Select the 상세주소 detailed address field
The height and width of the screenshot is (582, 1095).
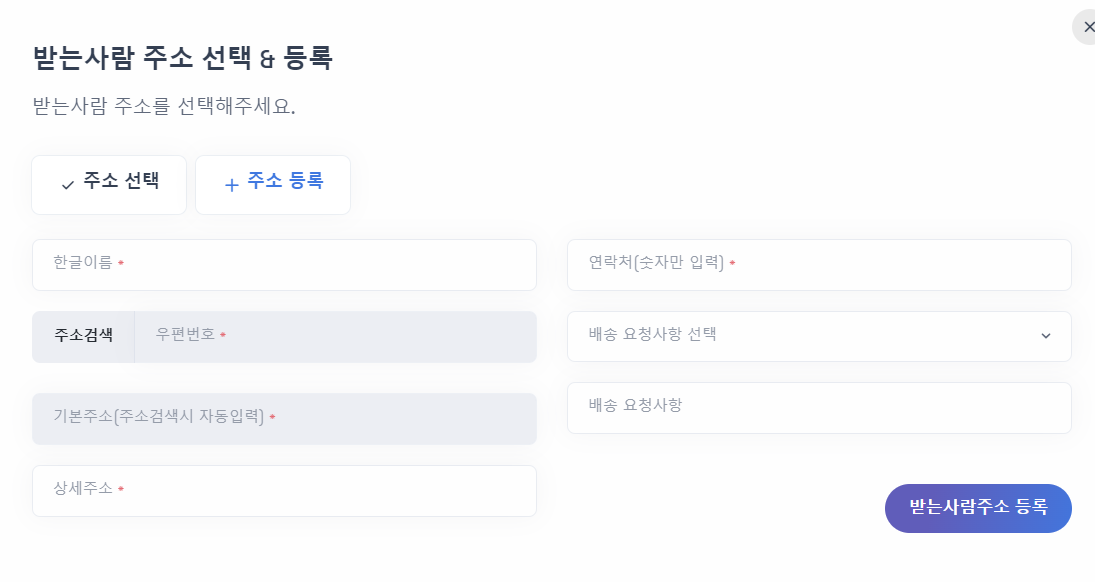[284, 490]
